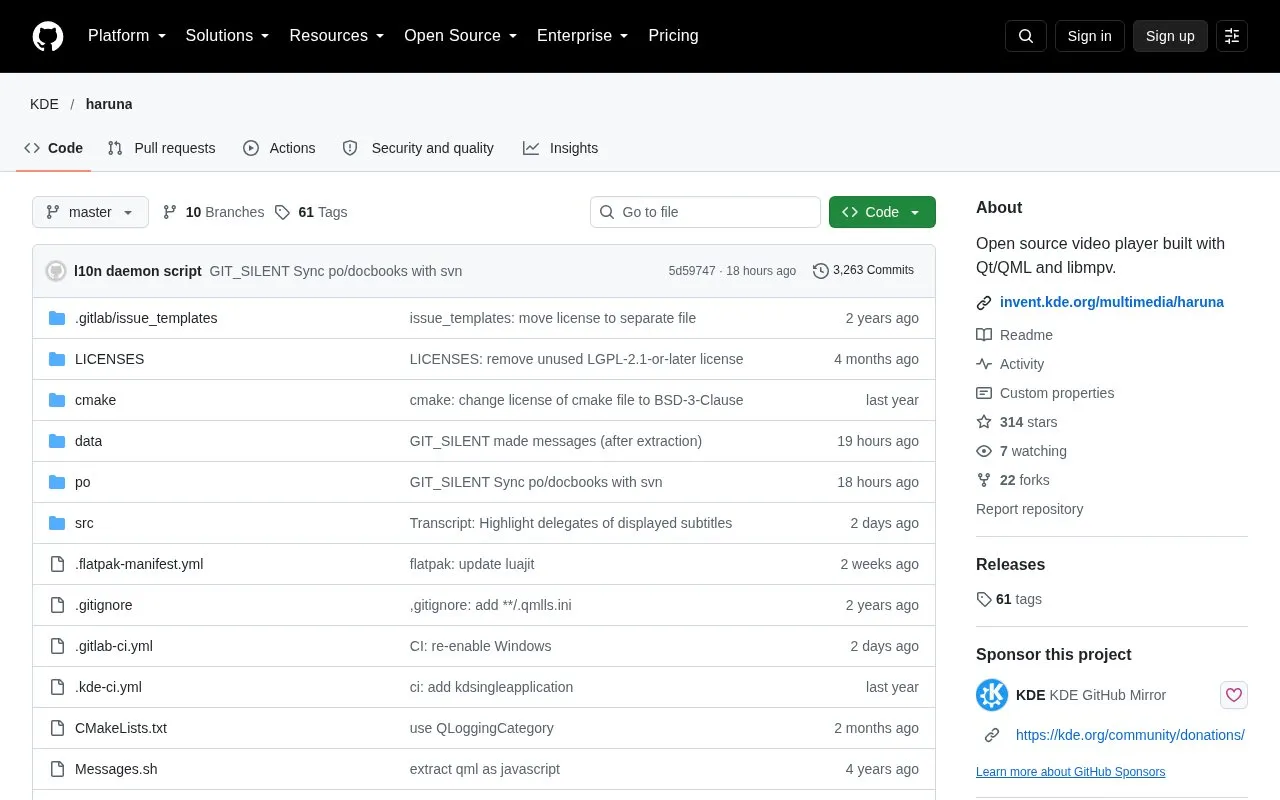1280x800 pixels.
Task: Open the po folder
Action: tap(83, 482)
